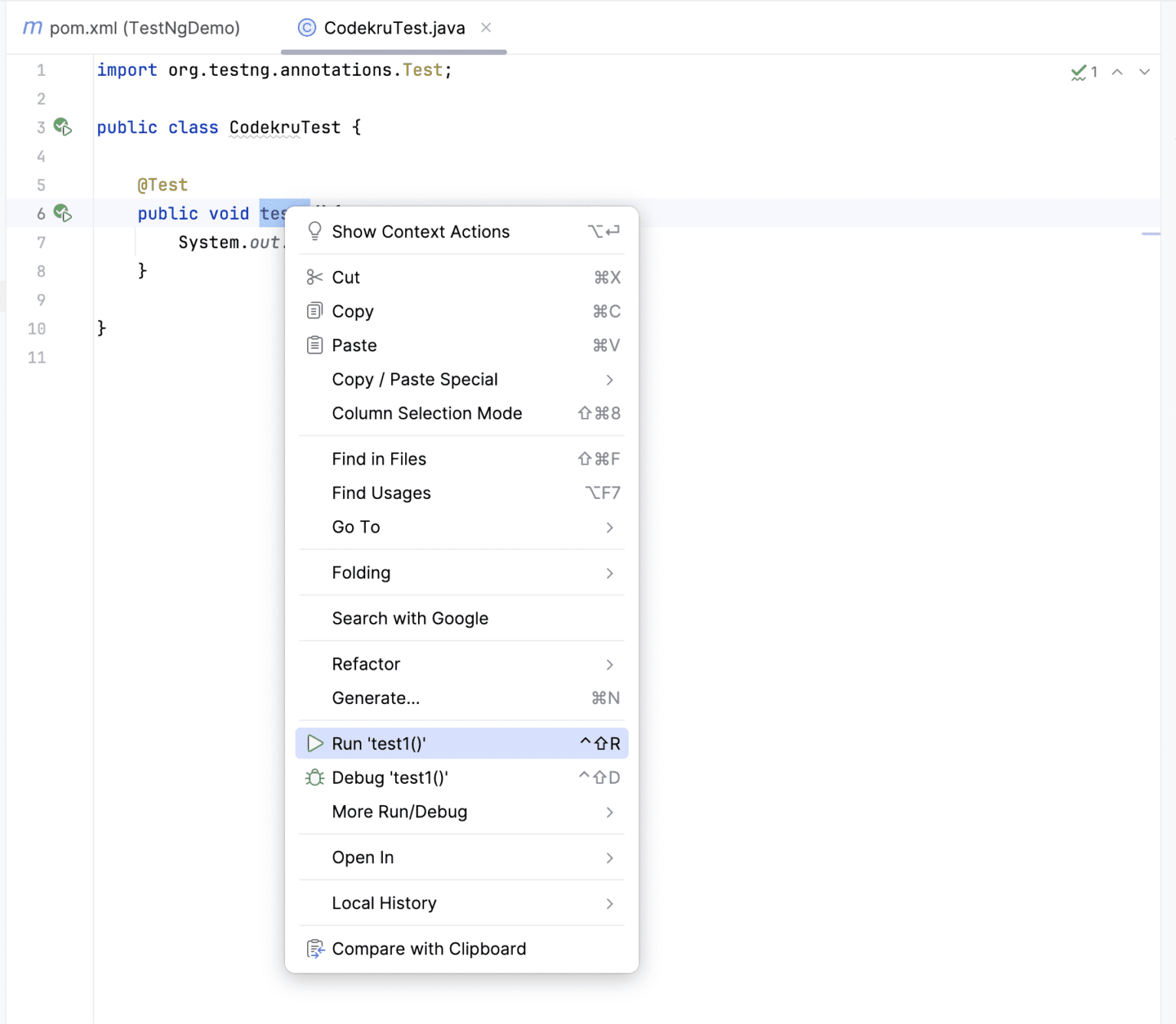Switch to the pom.xml (TestNgDemo) tab
Viewport: 1176px width, 1024px height.
[x=132, y=28]
